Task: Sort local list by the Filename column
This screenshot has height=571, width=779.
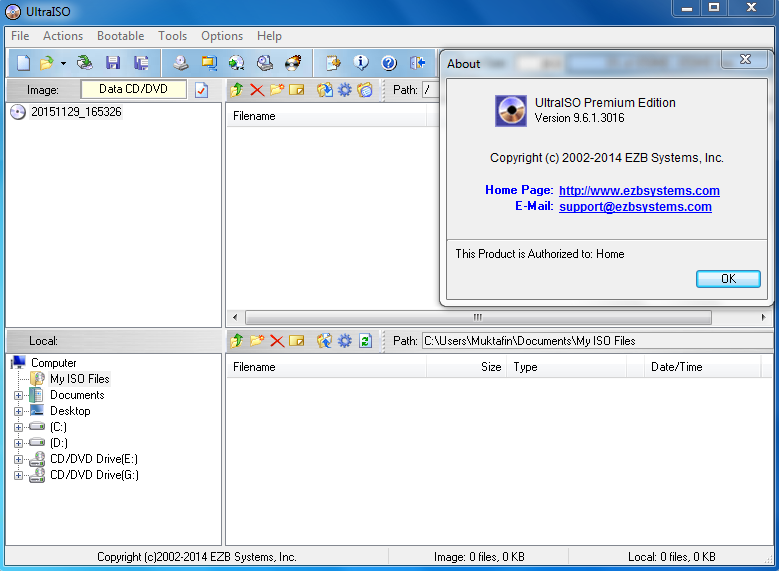Action: tap(326, 367)
